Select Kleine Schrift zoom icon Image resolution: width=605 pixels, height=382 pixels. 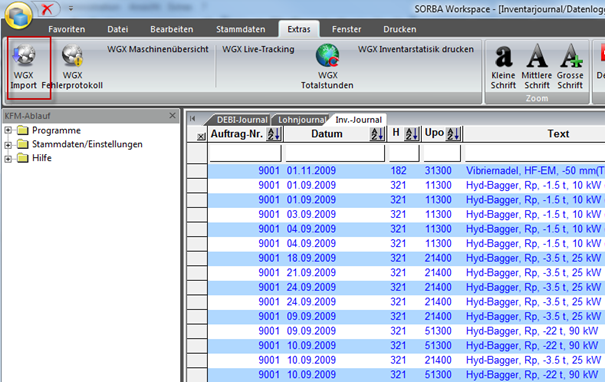point(503,56)
